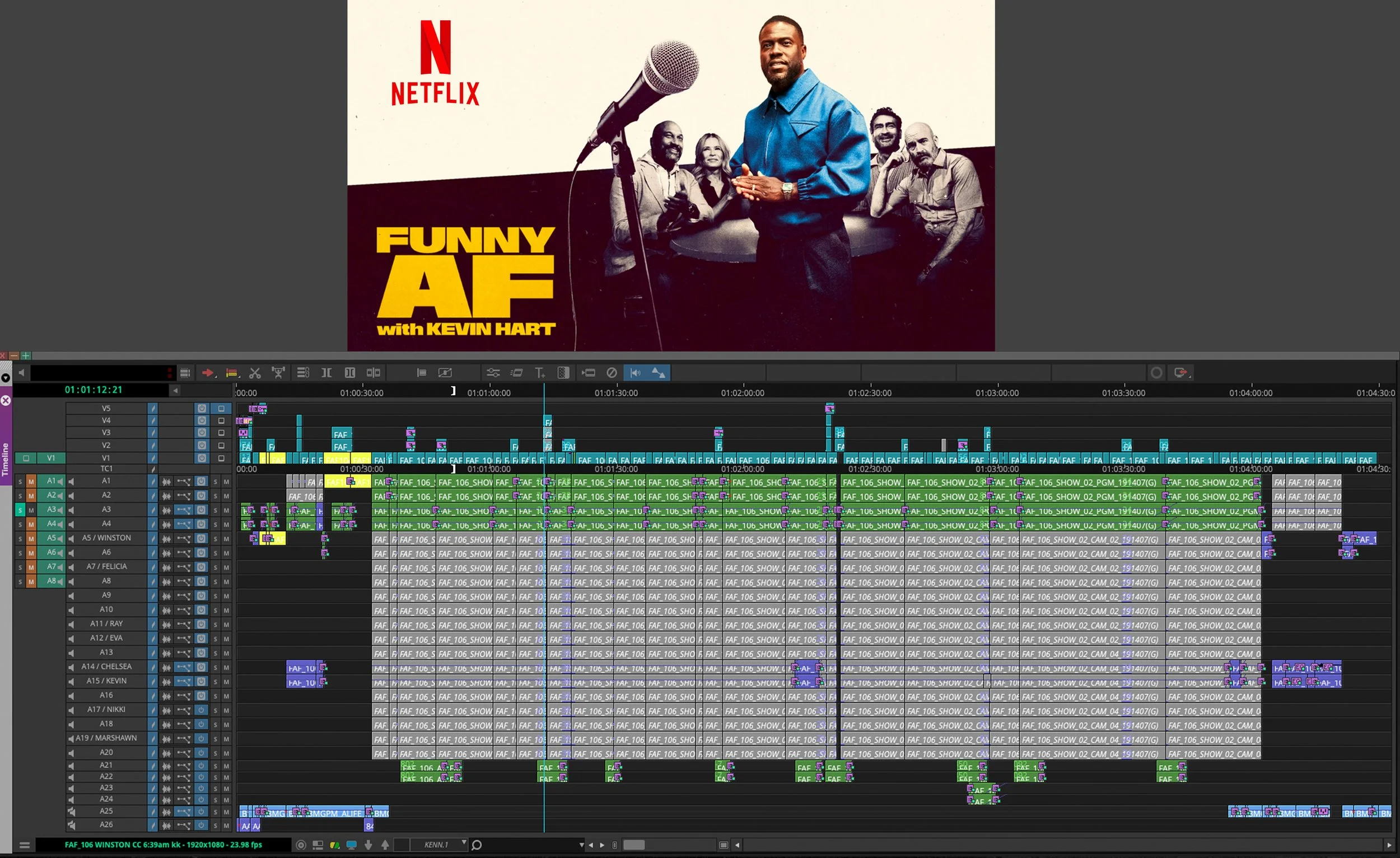Expand the dropdown arrow right of the search field

(x=581, y=845)
